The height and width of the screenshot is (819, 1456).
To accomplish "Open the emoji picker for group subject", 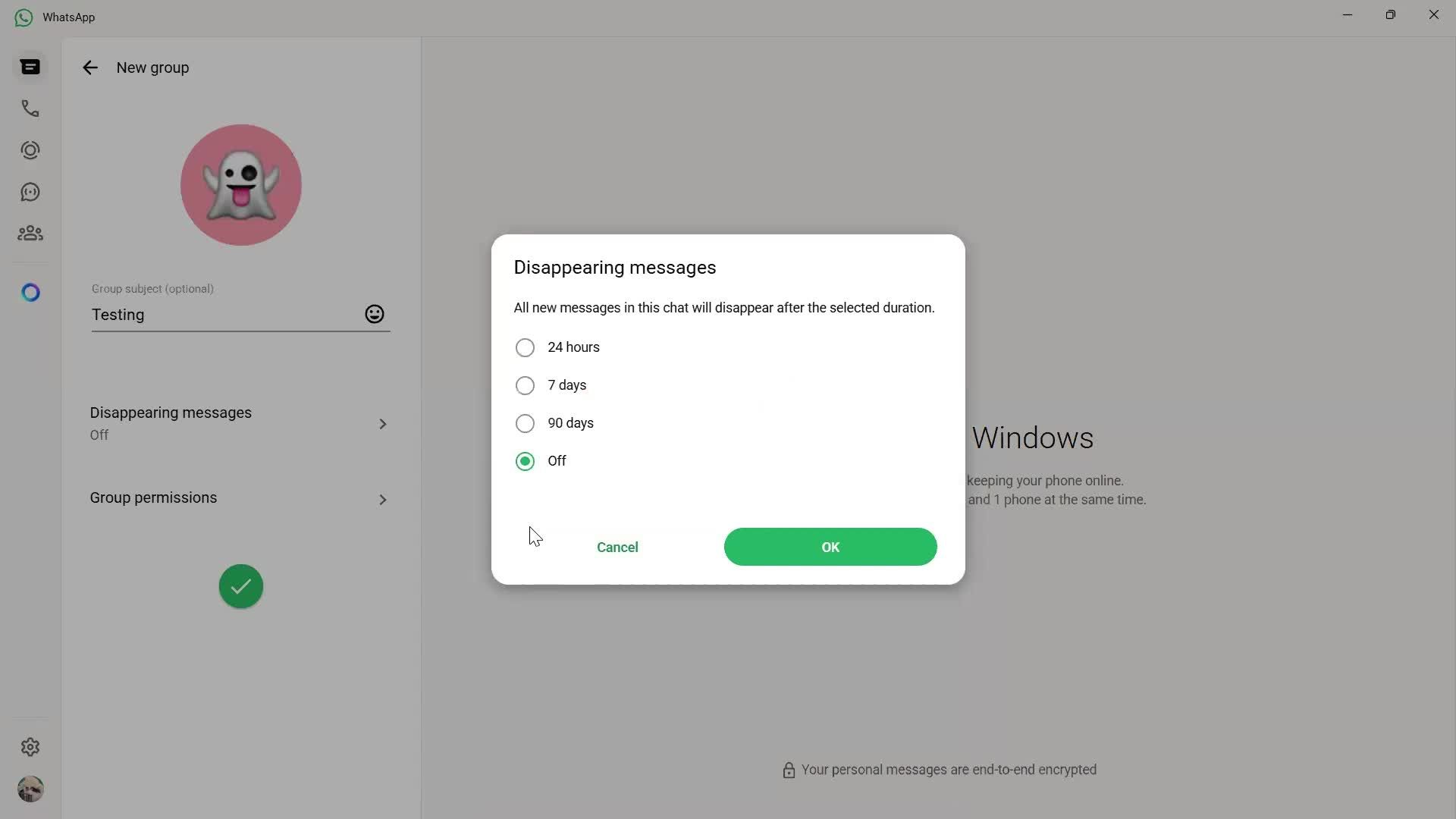I will tap(374, 313).
